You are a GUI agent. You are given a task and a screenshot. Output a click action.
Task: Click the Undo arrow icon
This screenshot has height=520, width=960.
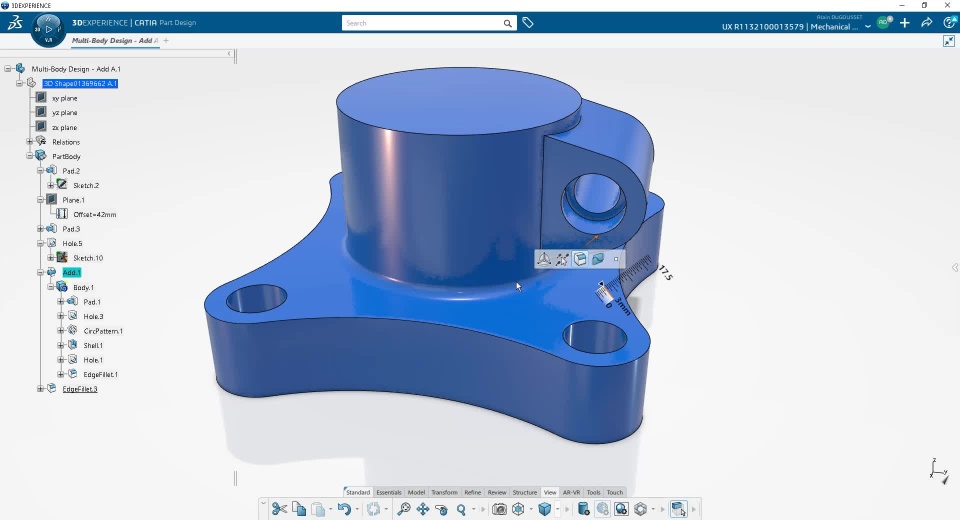344,509
